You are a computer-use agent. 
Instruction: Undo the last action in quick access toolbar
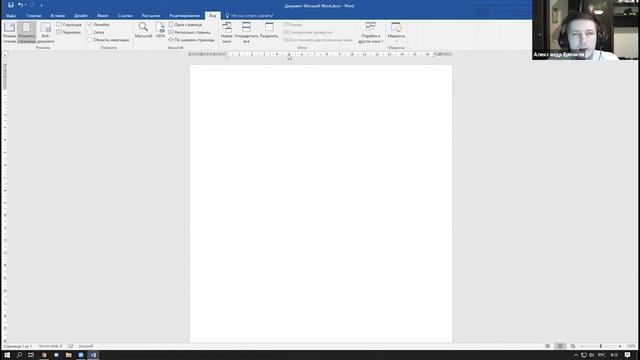(20, 5)
